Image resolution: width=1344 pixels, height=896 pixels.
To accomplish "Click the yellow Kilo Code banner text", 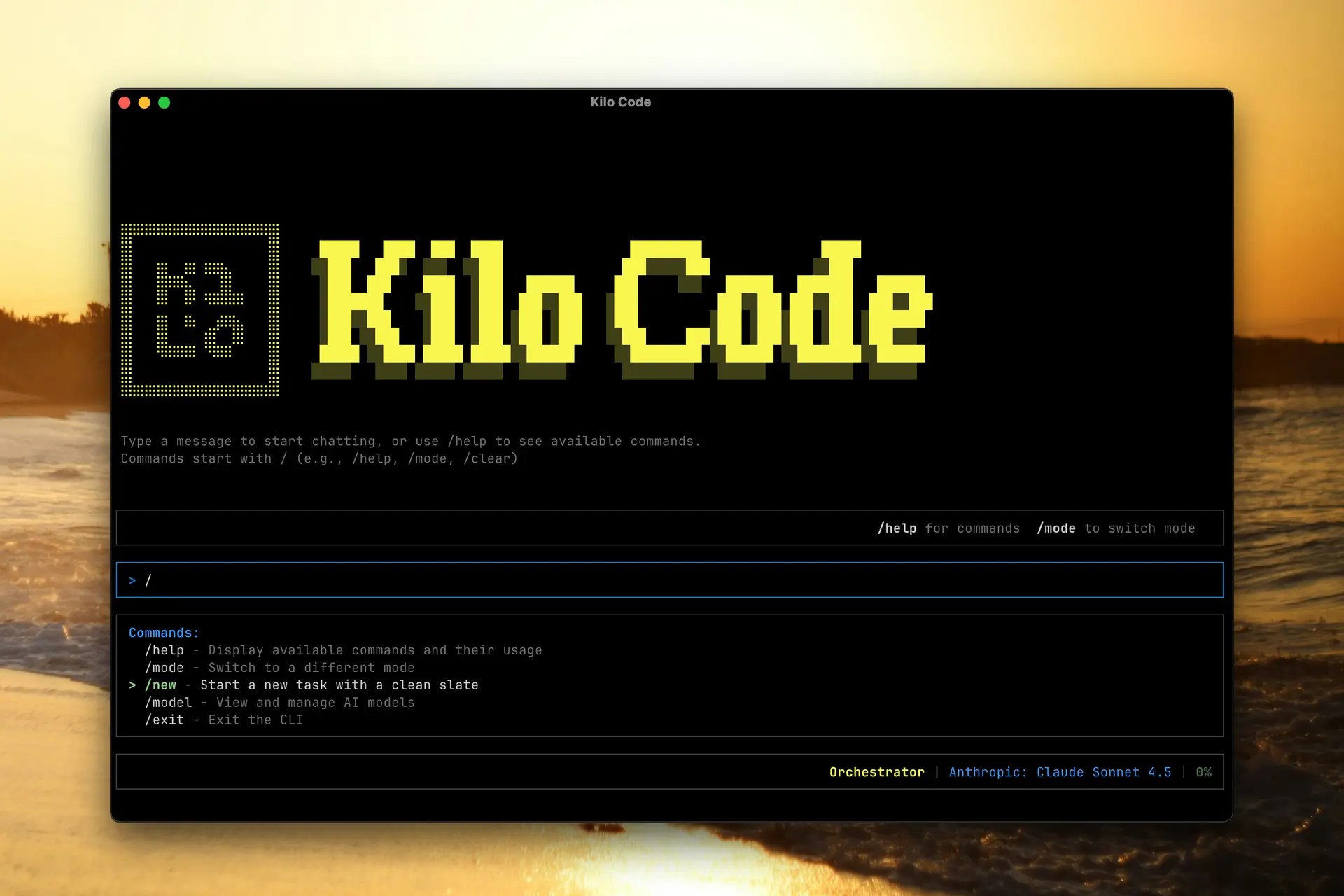I will (x=623, y=308).
